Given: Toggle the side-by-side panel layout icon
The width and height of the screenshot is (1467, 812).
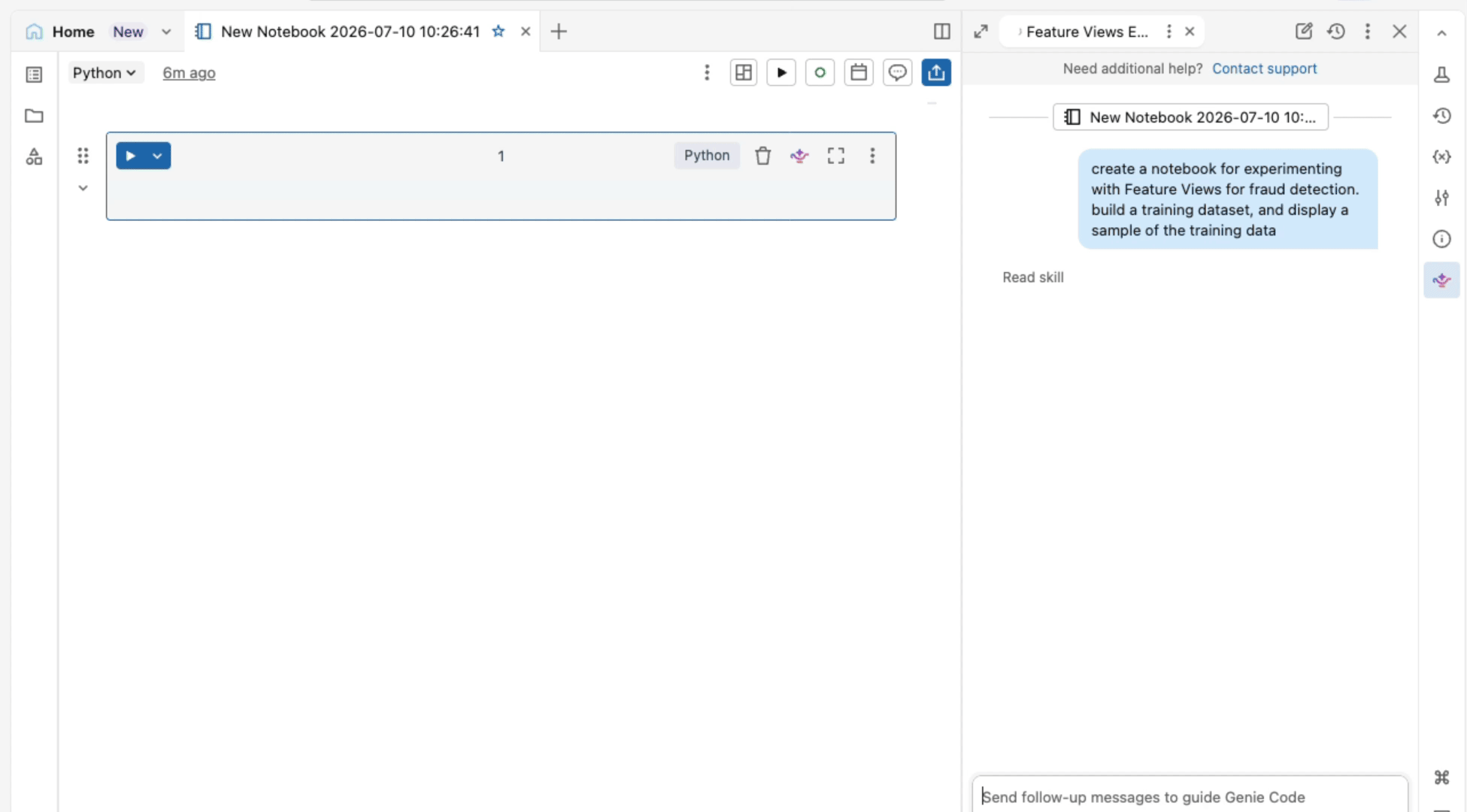Looking at the screenshot, I should [941, 32].
